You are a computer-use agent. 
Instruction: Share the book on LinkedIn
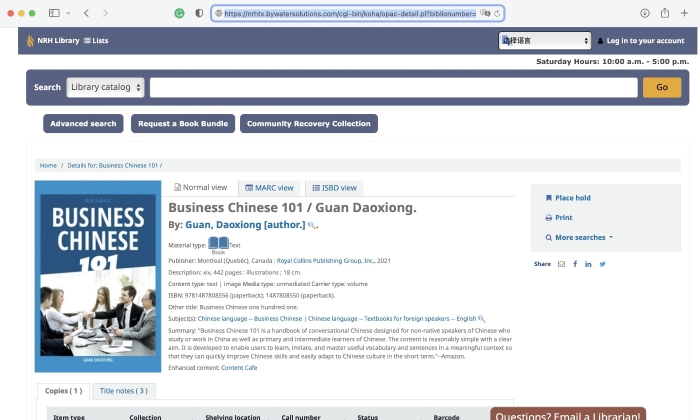pos(588,264)
